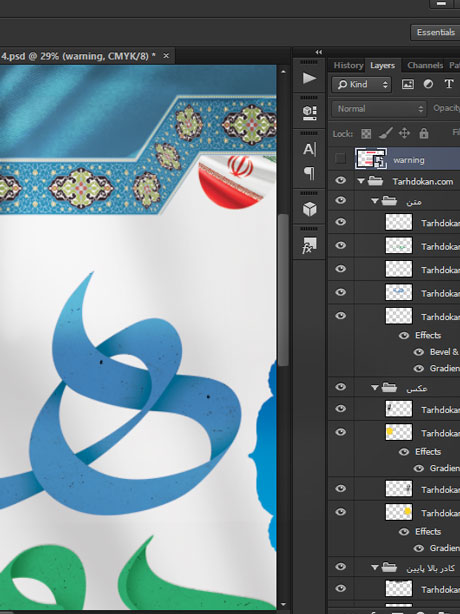
Task: Hide the متن group
Action: click(341, 200)
